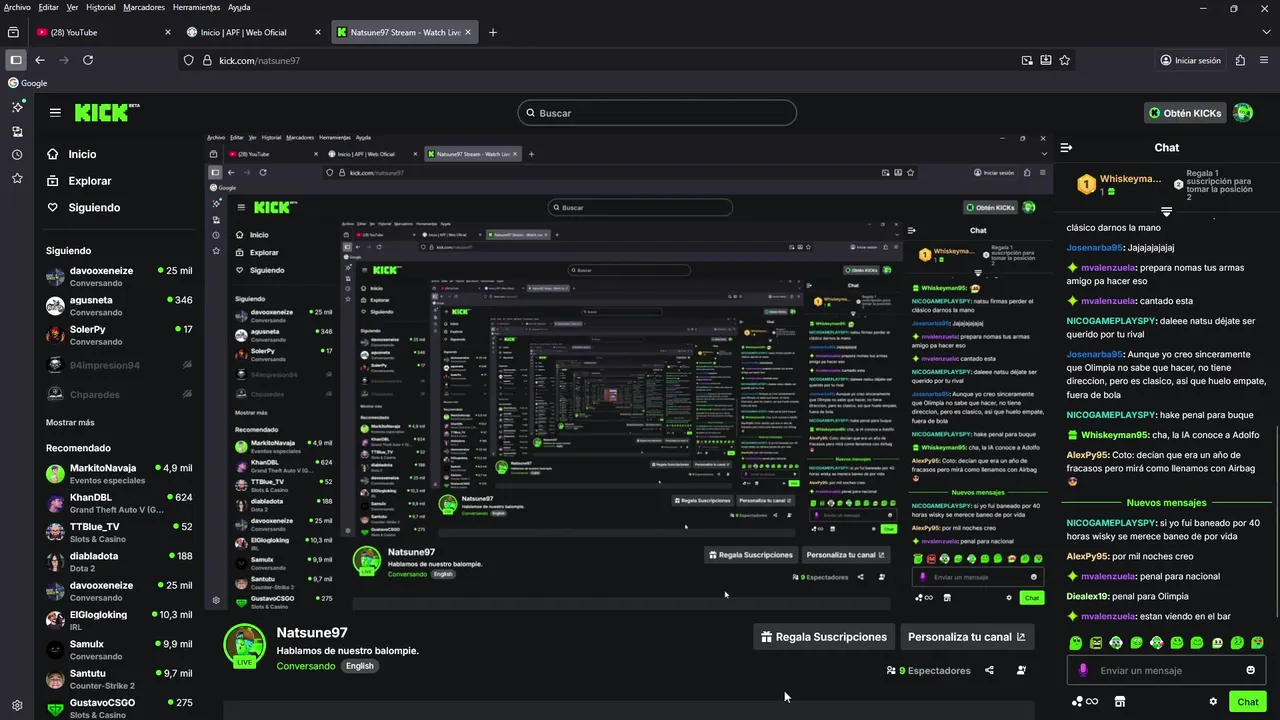1280x720 pixels.
Task: Open the Historial menu
Action: (101, 7)
